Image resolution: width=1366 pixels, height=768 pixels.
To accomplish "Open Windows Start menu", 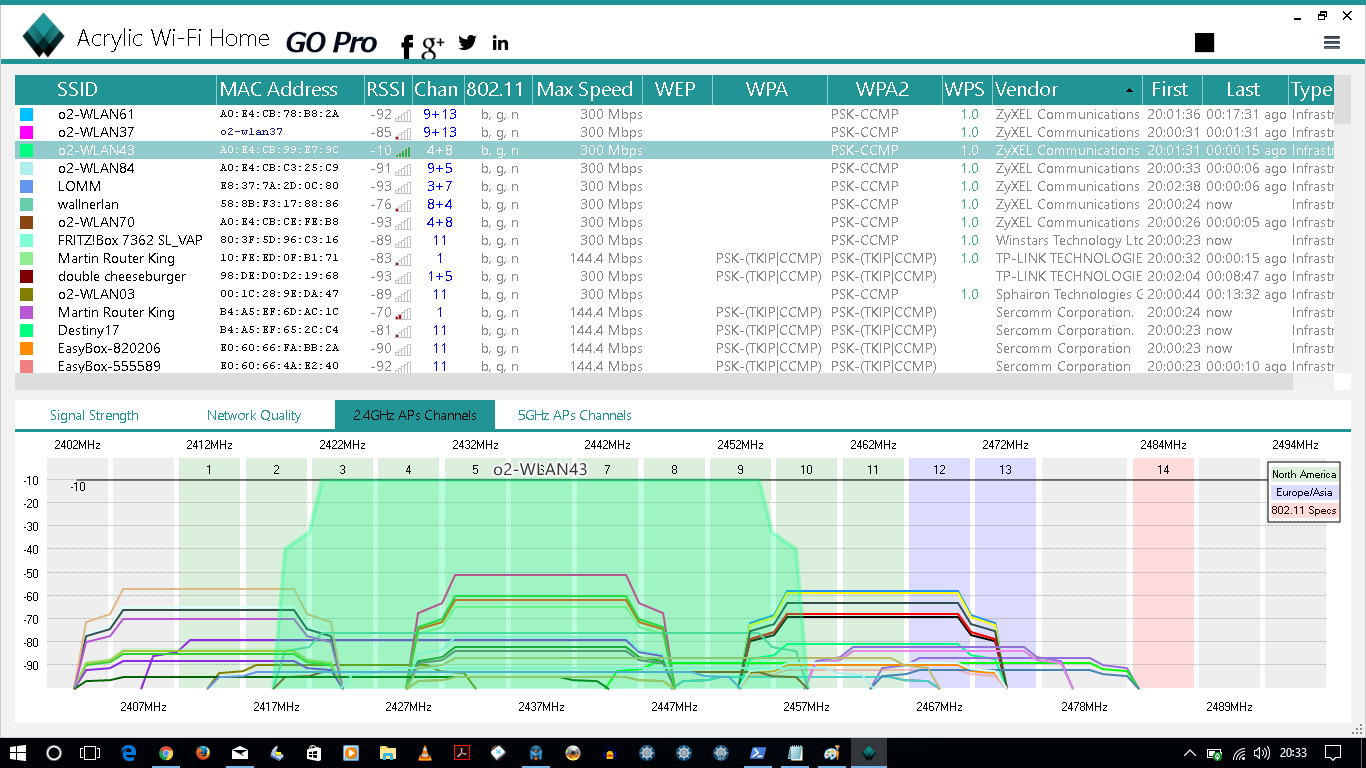I will coord(18,753).
